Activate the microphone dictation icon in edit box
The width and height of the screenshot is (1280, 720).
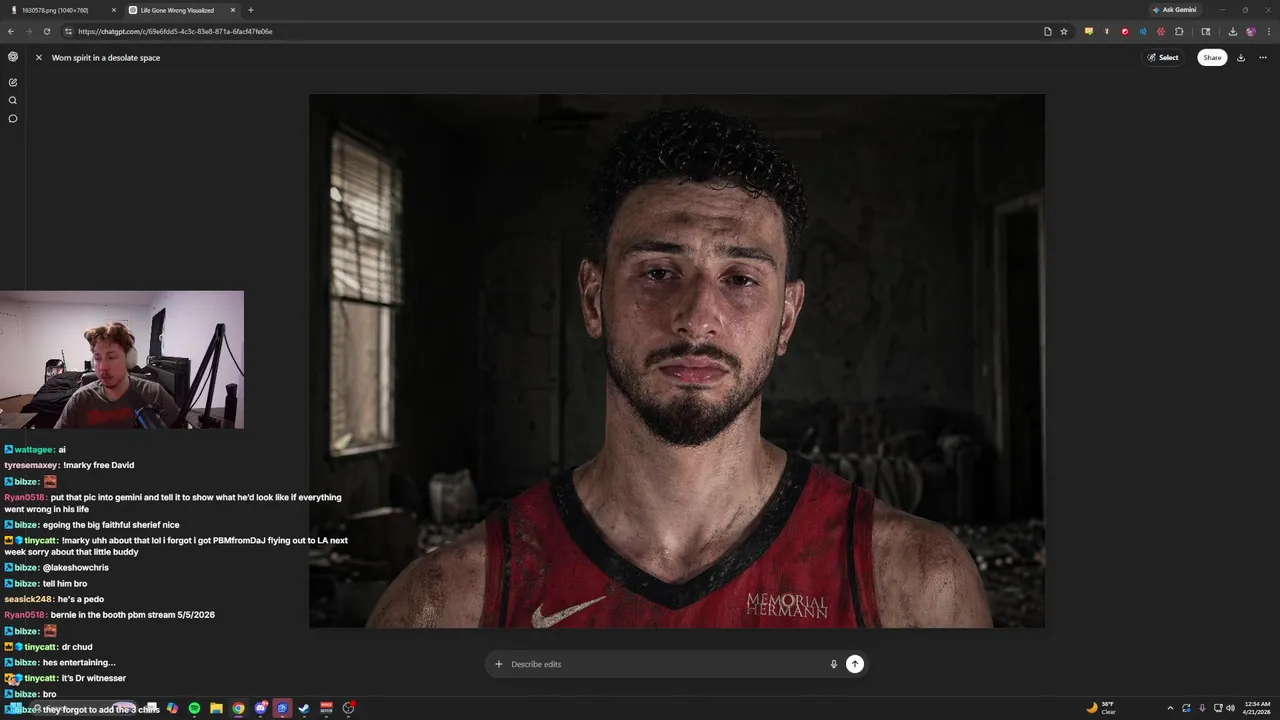pyautogui.click(x=834, y=664)
